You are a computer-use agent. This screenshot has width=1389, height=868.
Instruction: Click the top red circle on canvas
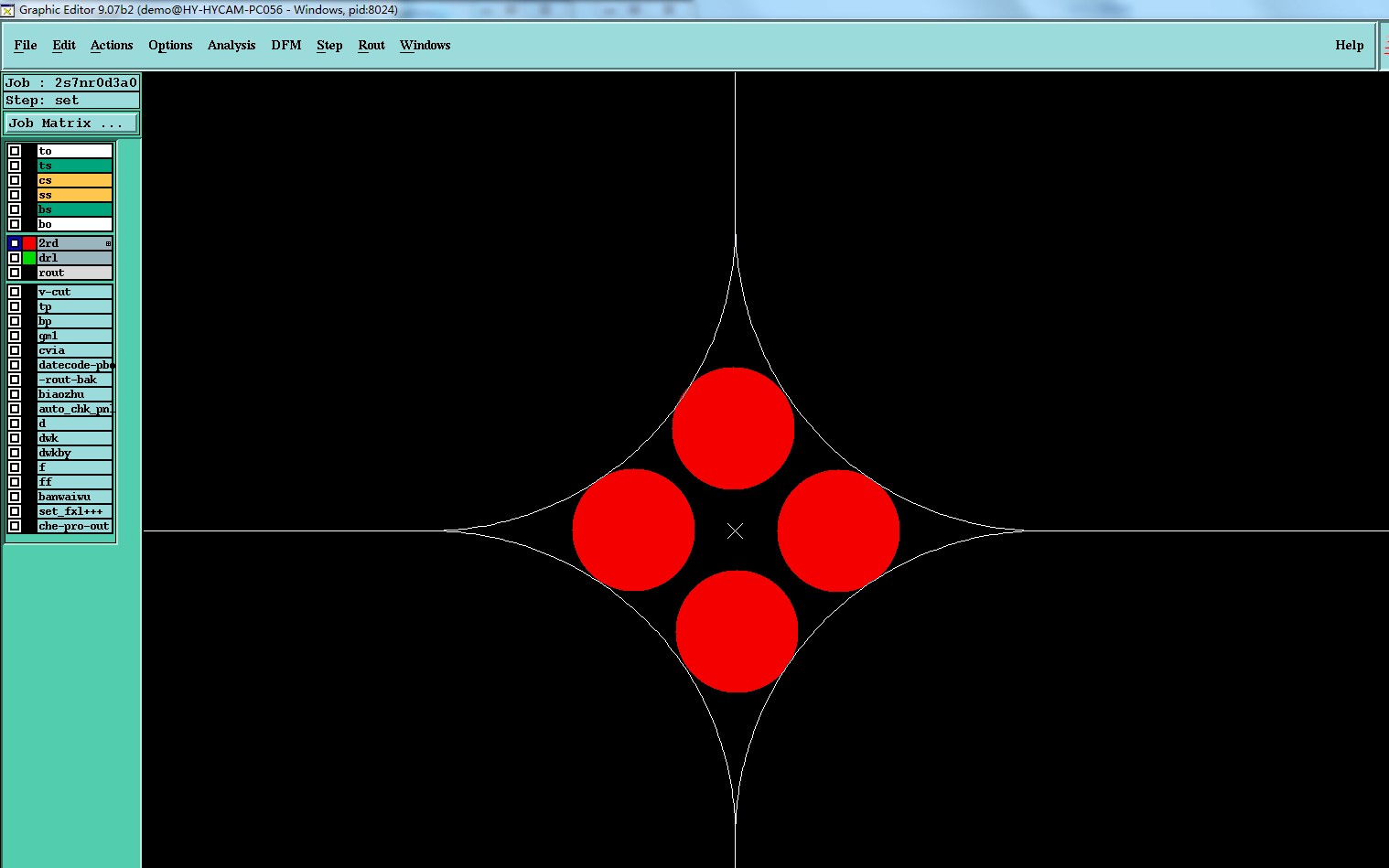pyautogui.click(x=733, y=428)
